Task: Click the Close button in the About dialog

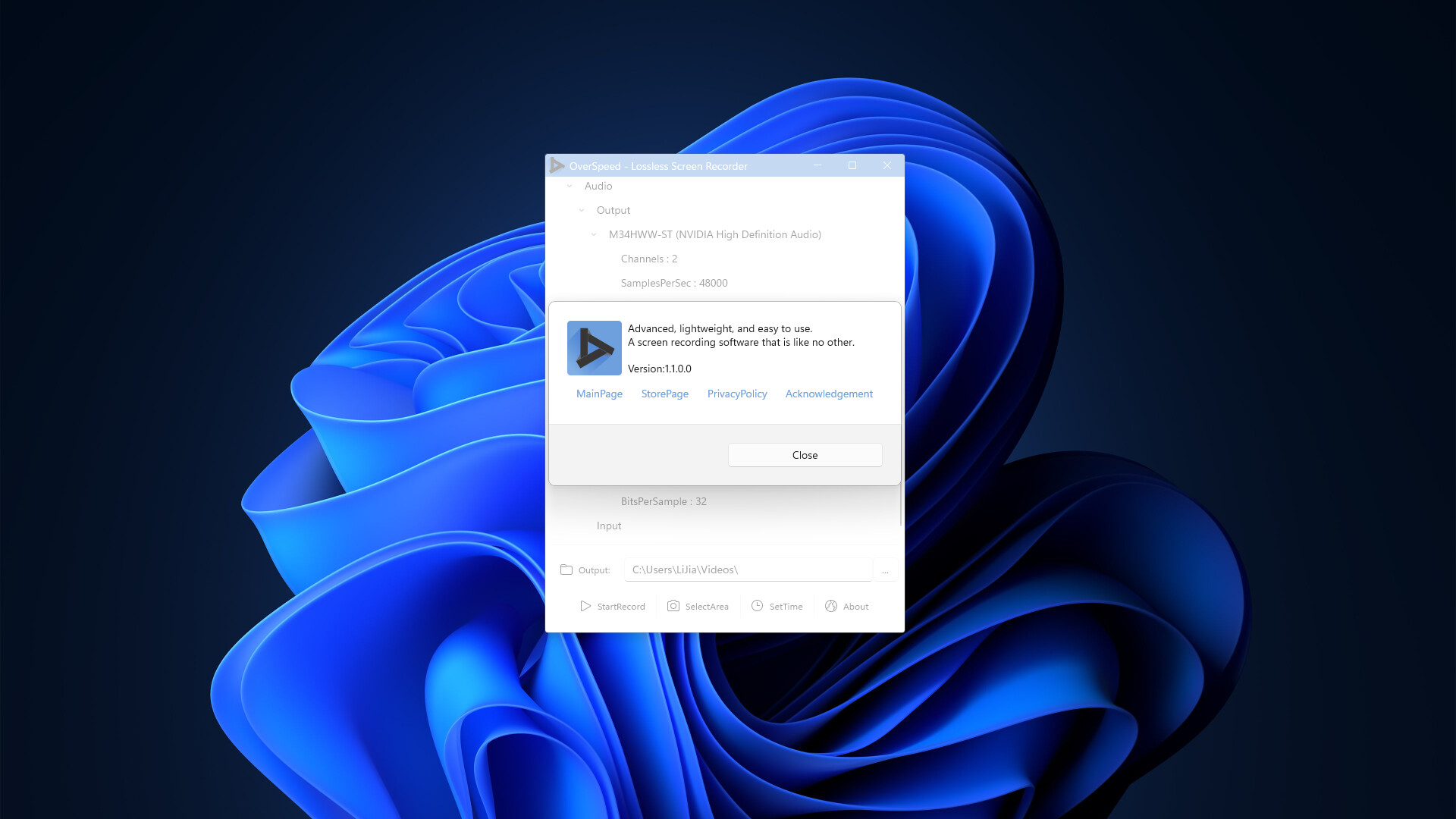Action: click(x=805, y=455)
